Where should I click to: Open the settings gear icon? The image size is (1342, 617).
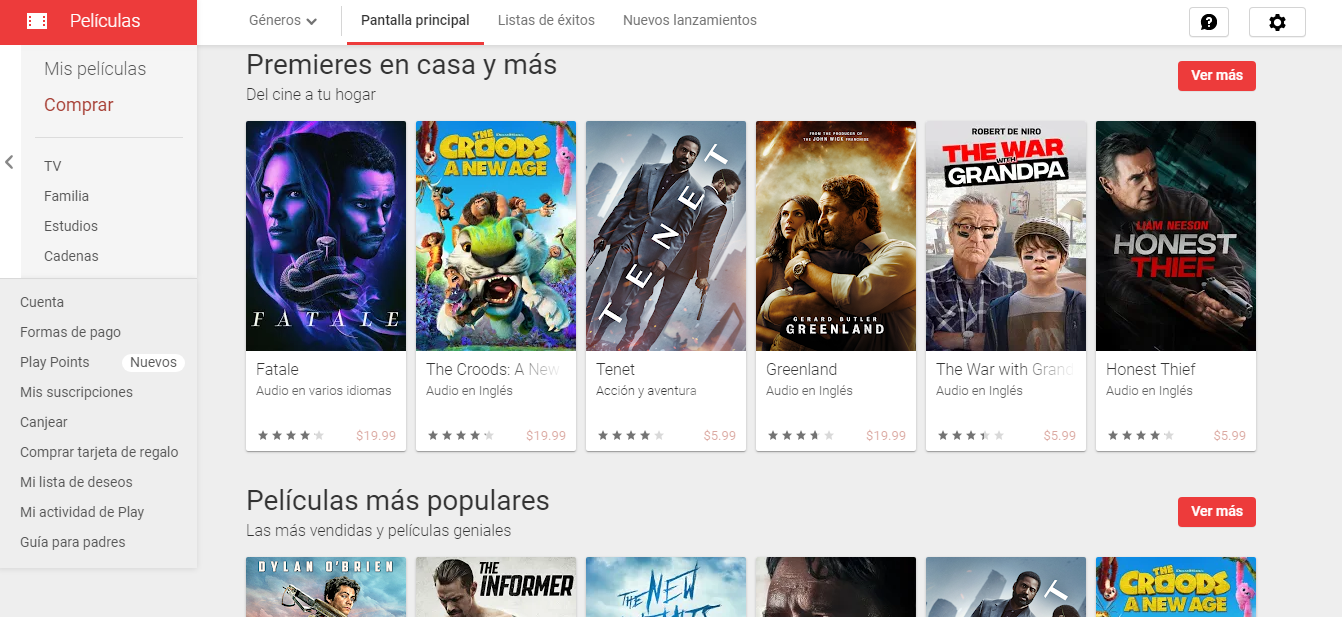[1277, 22]
